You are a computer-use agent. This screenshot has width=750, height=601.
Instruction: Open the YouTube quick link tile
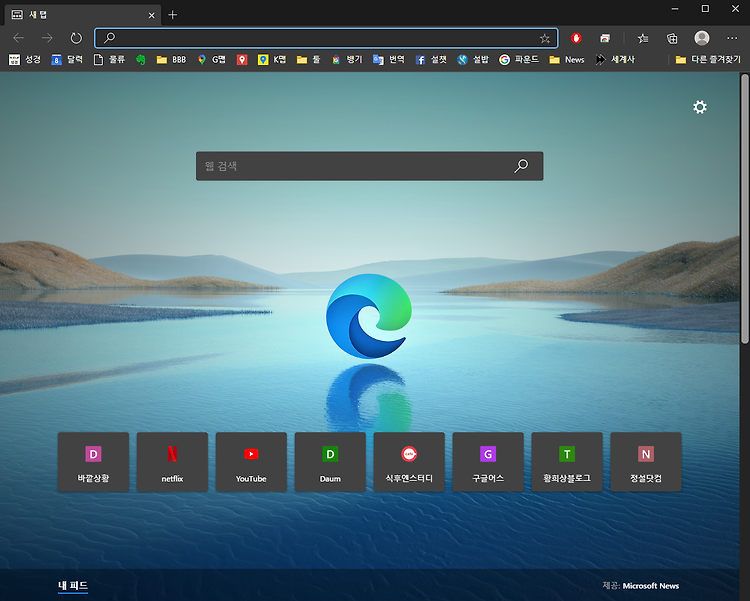(x=251, y=462)
